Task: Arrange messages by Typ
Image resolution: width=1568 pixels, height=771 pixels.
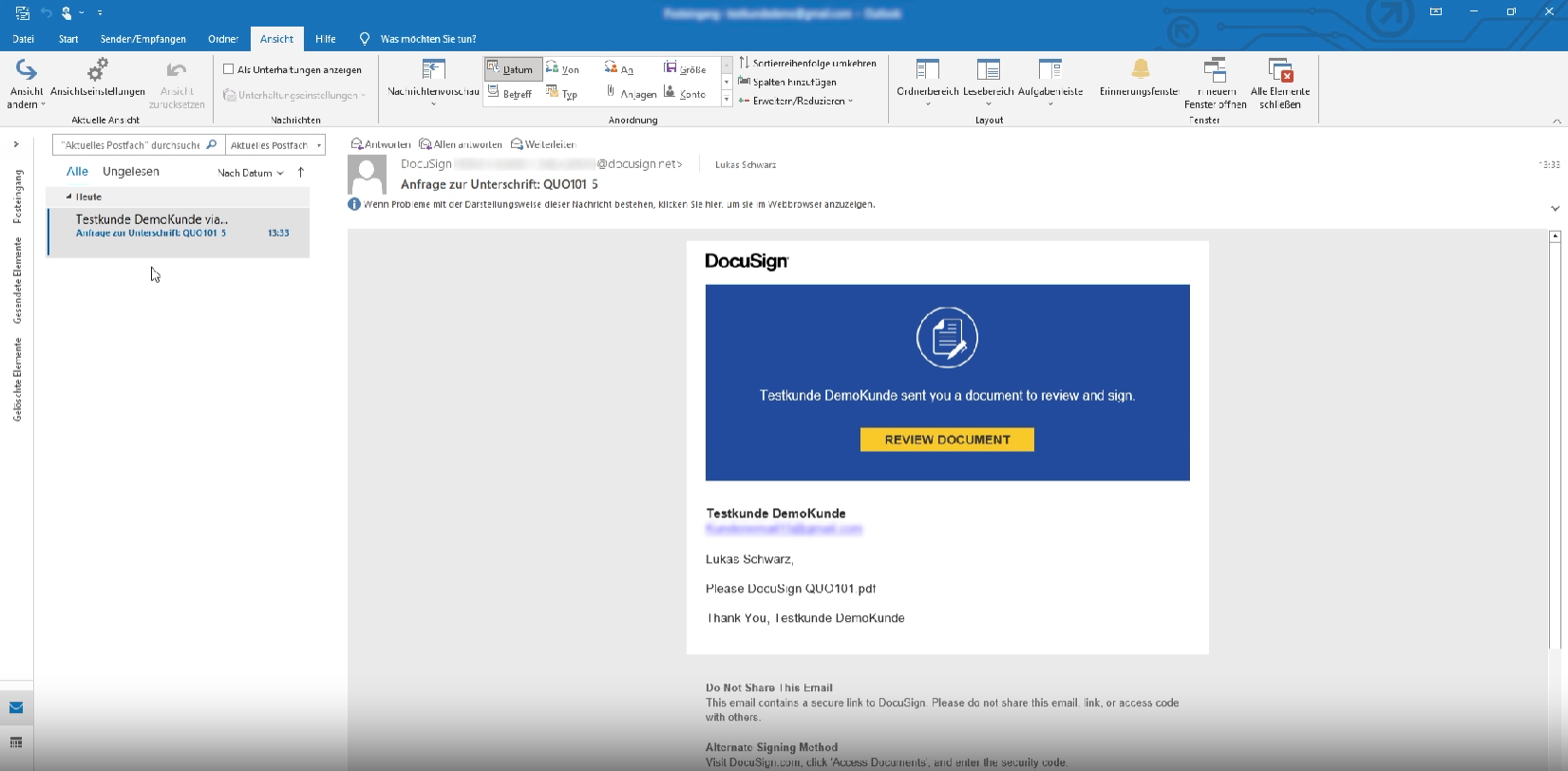Action: pyautogui.click(x=562, y=93)
